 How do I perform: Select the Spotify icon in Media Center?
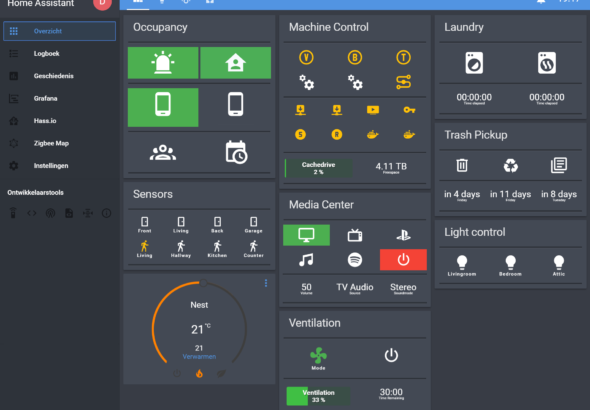pyautogui.click(x=355, y=260)
